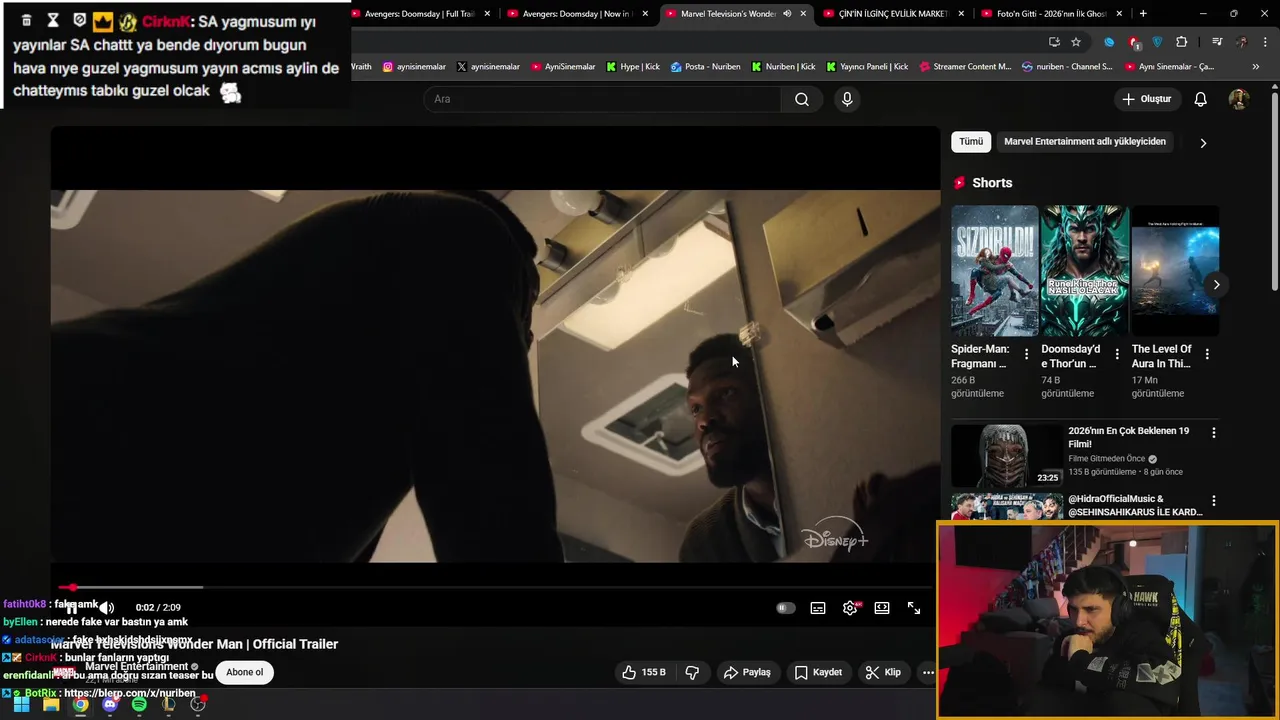Viewport: 1280px width, 720px height.
Task: Open the Oluştur create menu
Action: [1146, 99]
